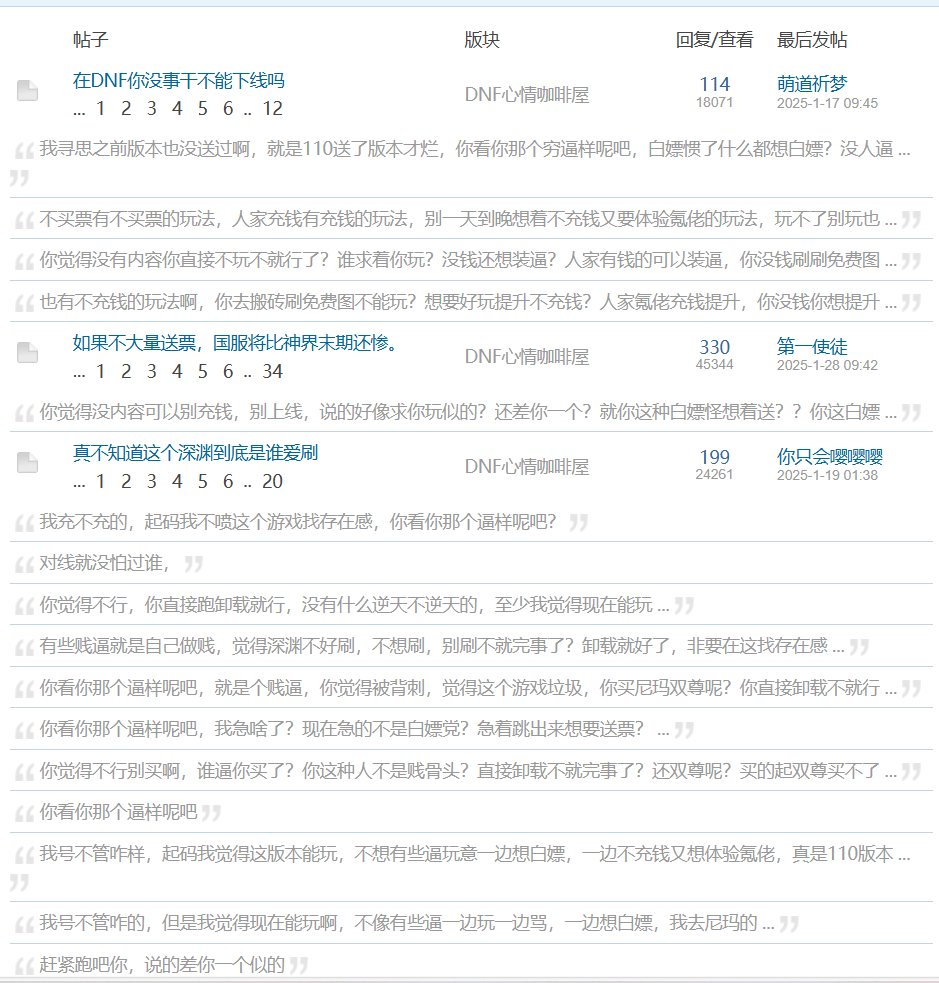Screen dimensions: 939x983
Task: Click reply count 330
Action: 715,347
